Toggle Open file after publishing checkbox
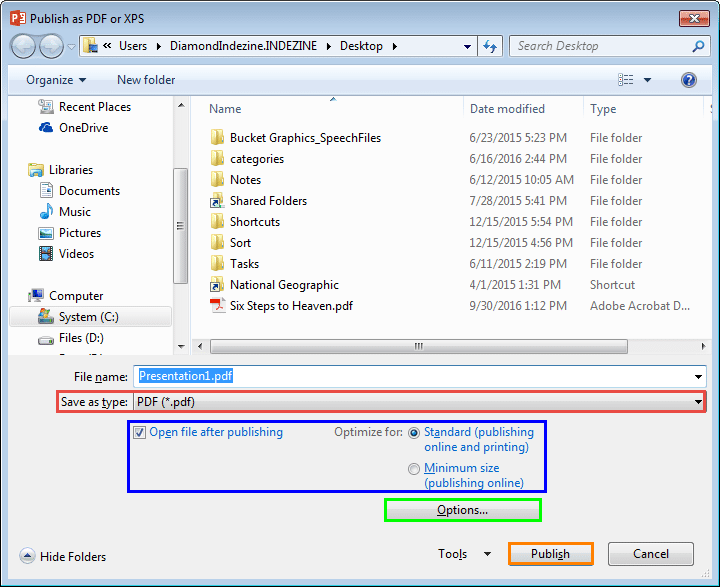This screenshot has width=720, height=587. 140,433
